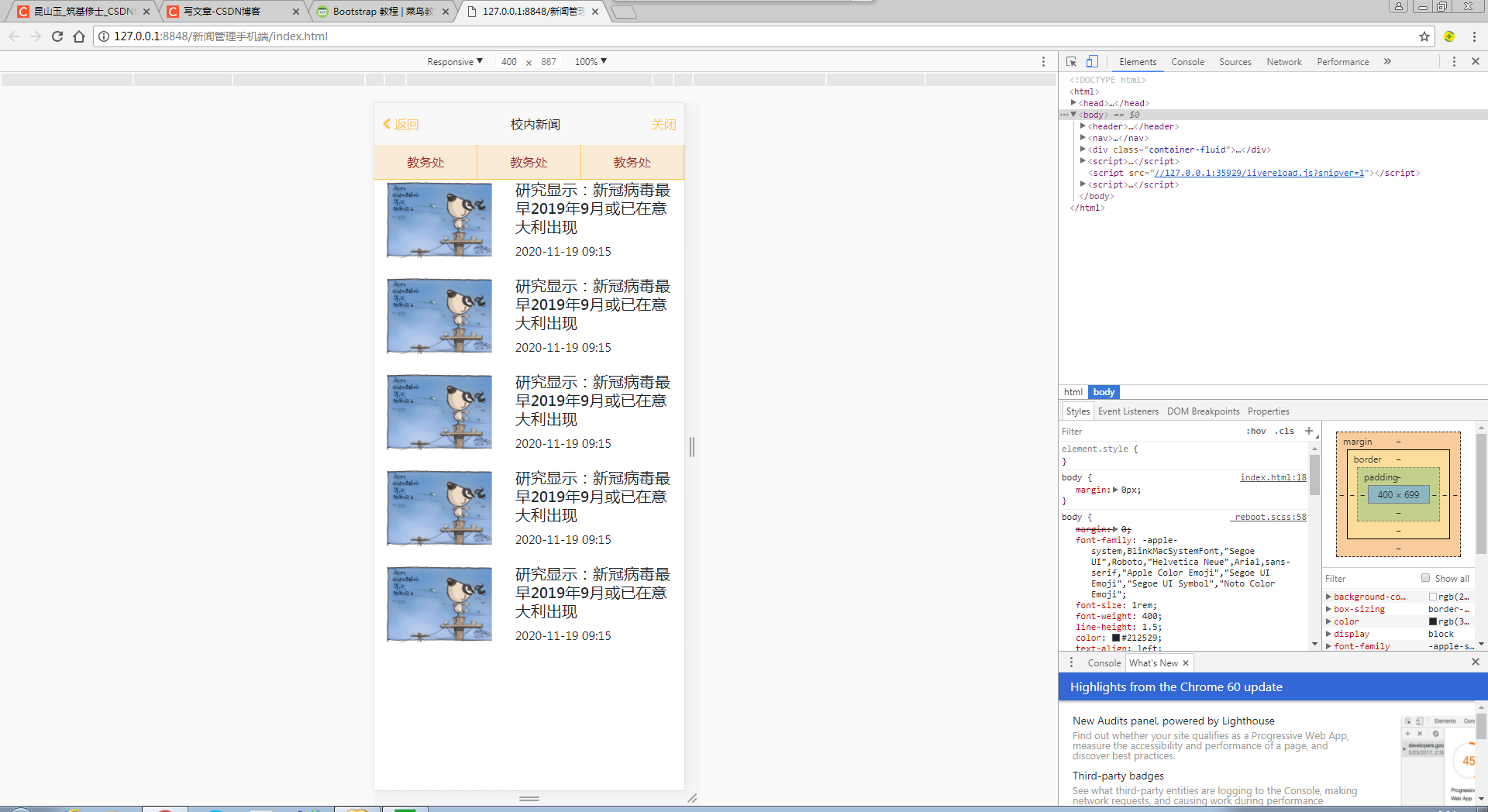Screen dimensions: 1488x812
Task: Enable the Show all checkbox in Styles filter
Action: click(1425, 578)
